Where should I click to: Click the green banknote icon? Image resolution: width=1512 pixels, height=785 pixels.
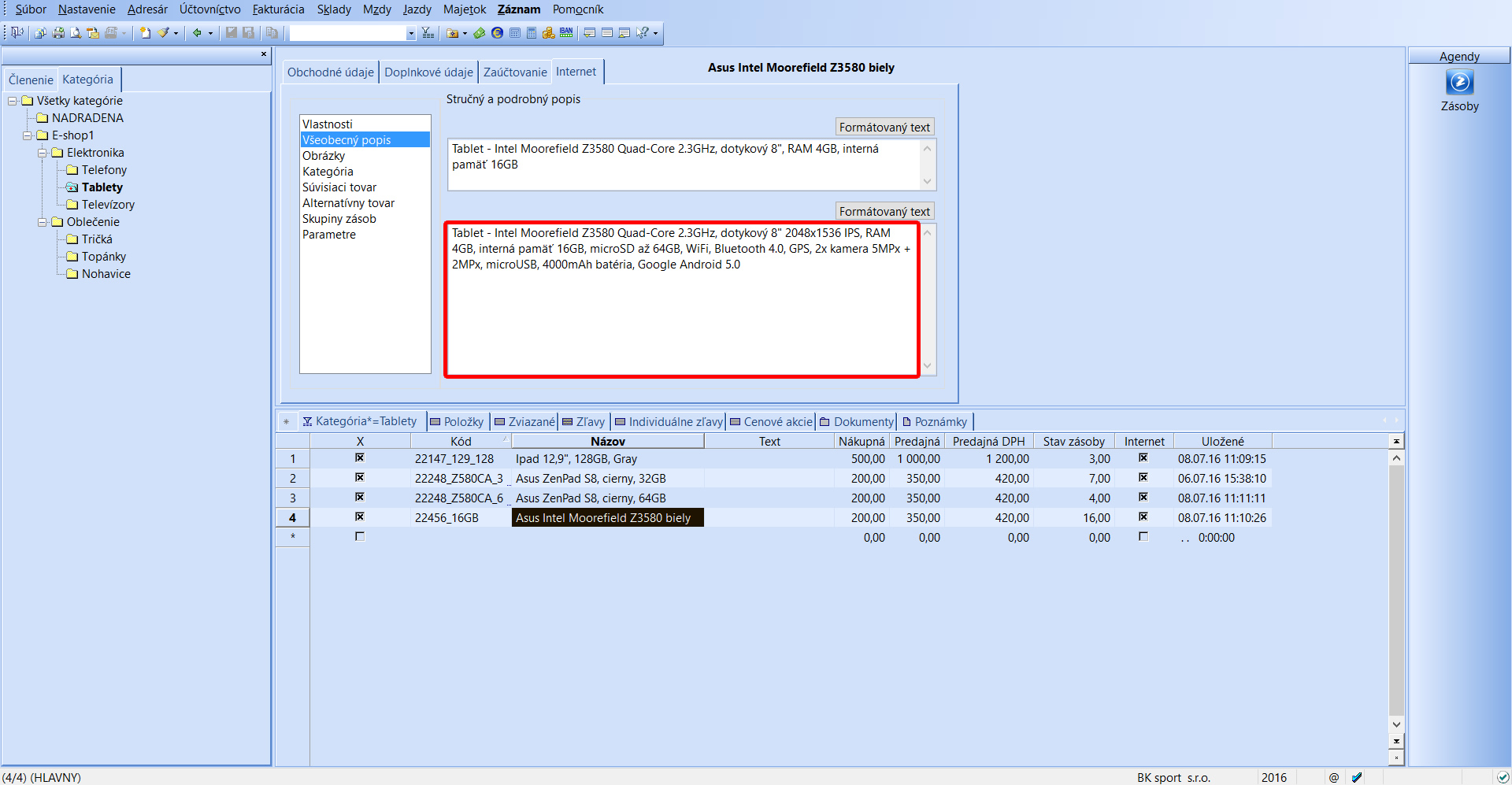point(479,32)
